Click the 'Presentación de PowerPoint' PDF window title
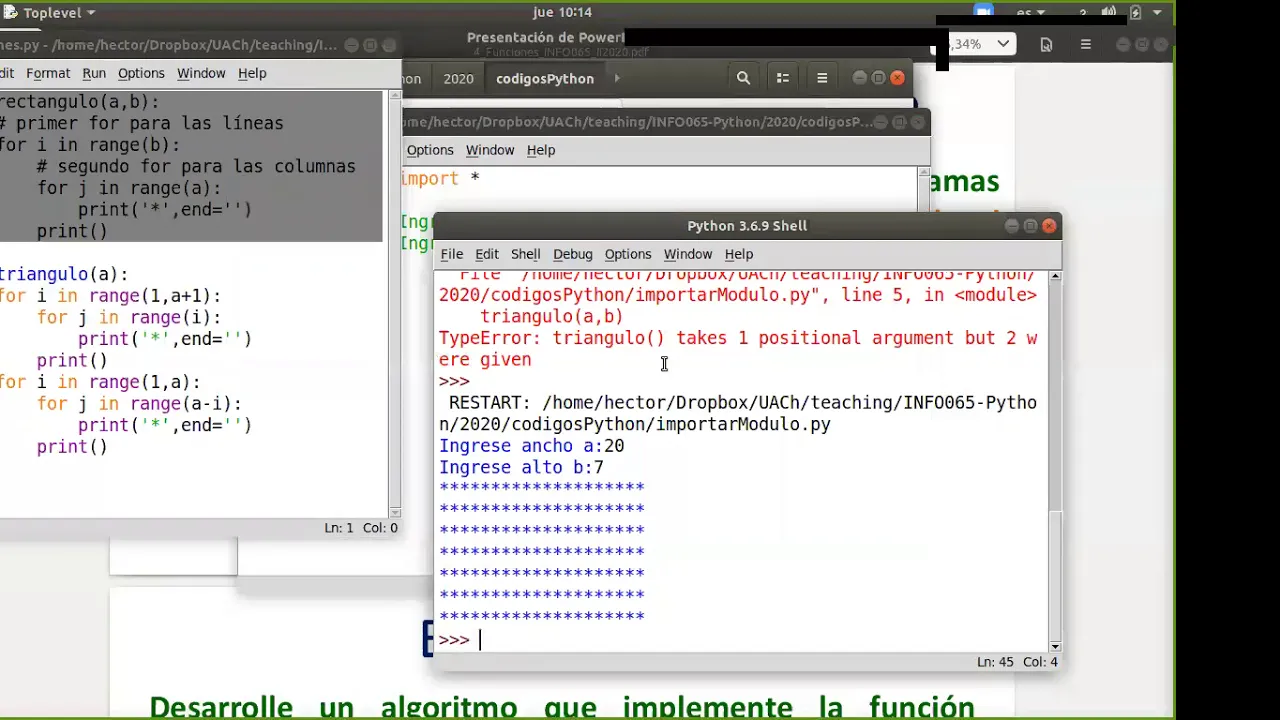 [x=546, y=38]
